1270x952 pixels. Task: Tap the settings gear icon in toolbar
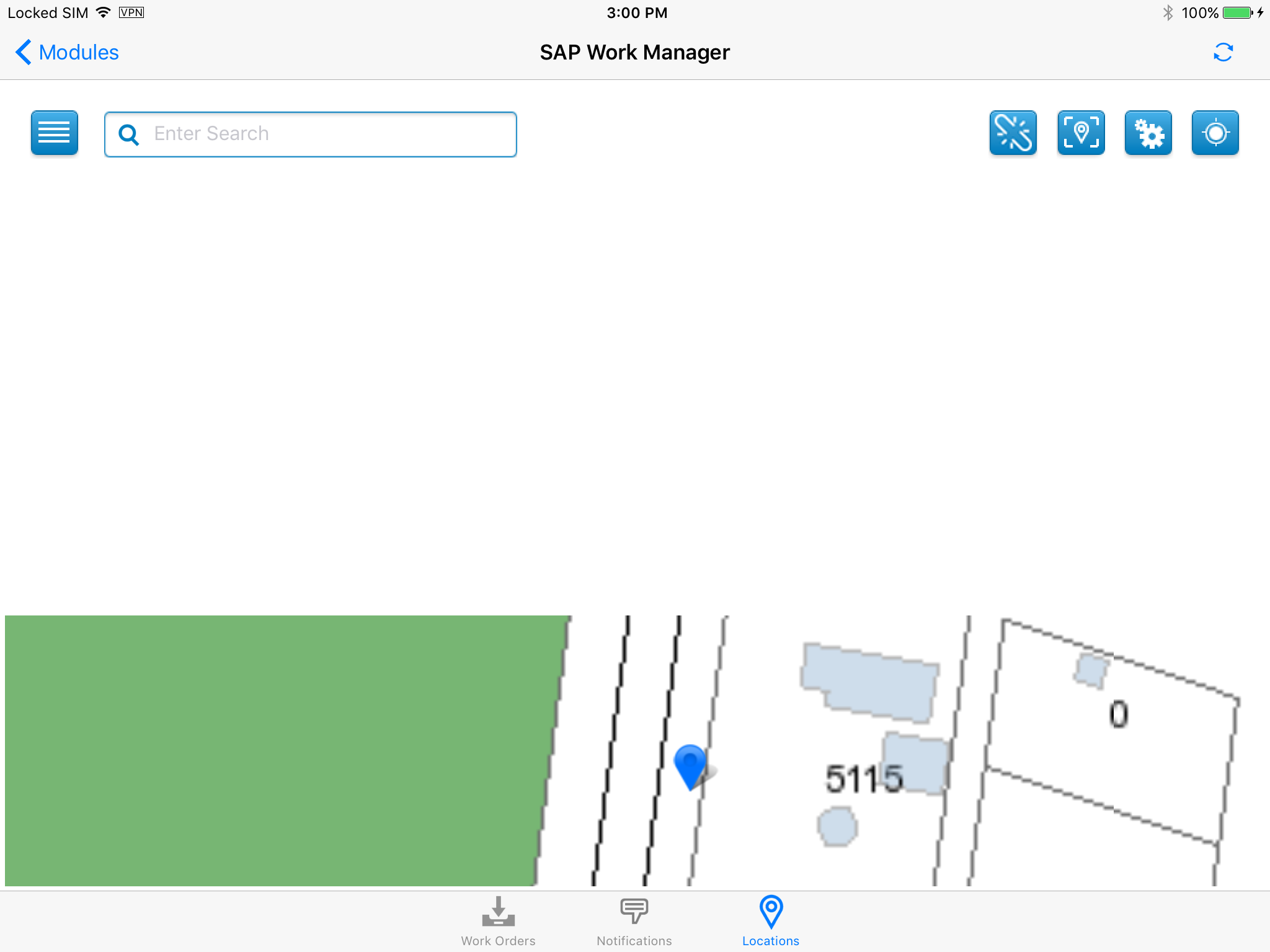pos(1148,133)
